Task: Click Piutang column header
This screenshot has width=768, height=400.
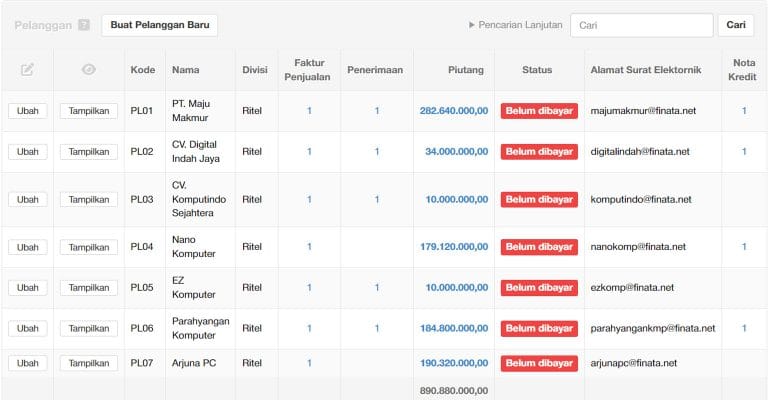Action: (x=465, y=70)
